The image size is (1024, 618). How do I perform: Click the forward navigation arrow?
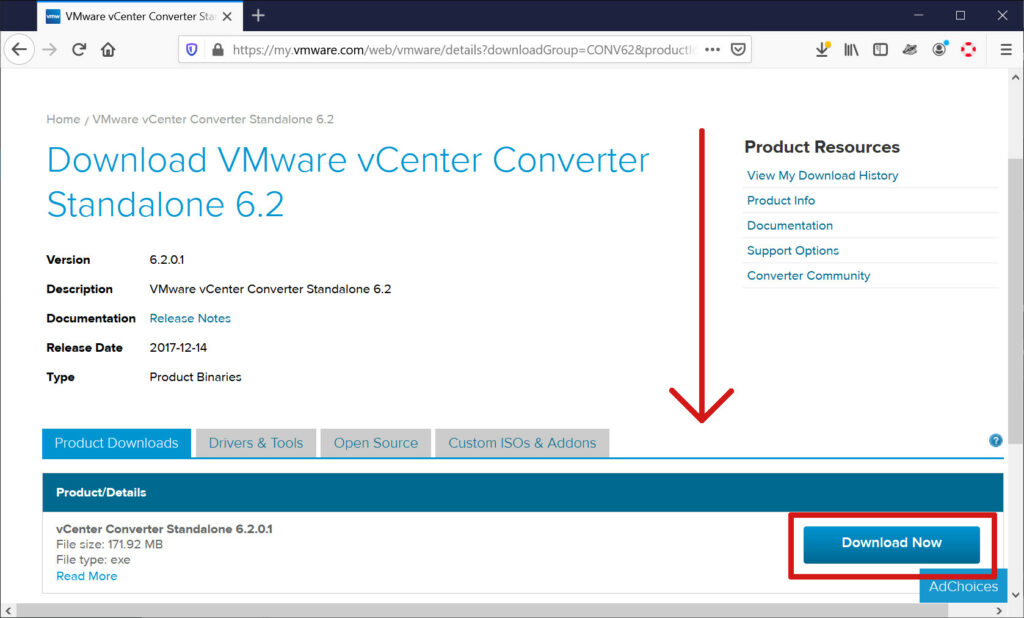pyautogui.click(x=50, y=50)
